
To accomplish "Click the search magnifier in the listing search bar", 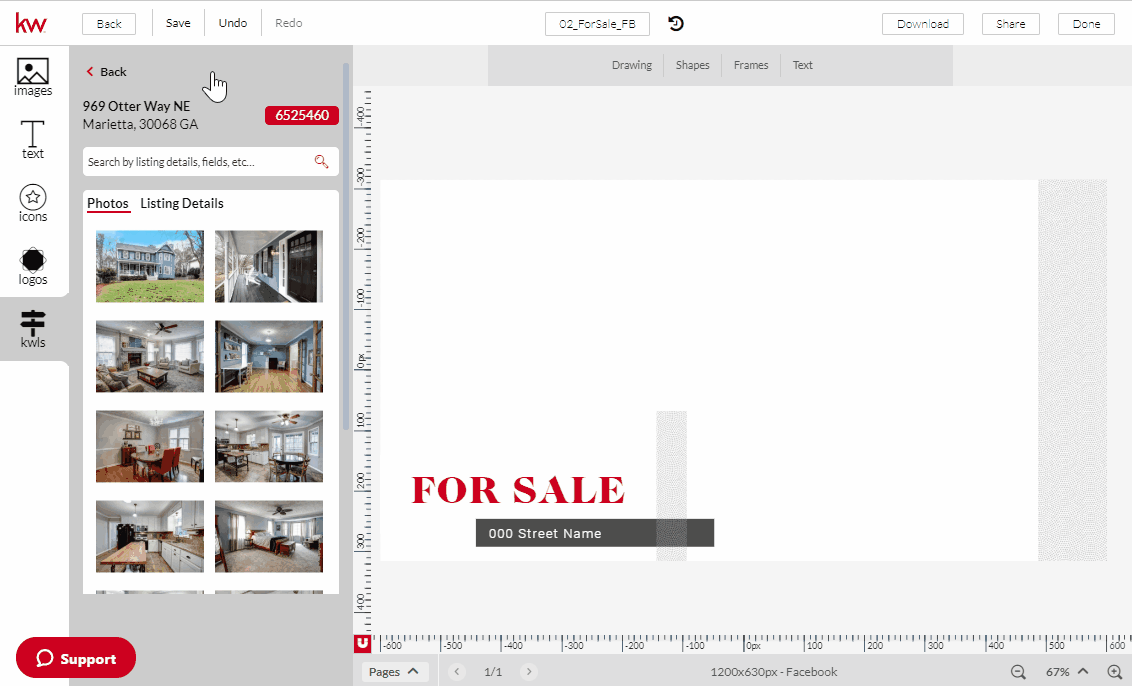I will pos(322,161).
